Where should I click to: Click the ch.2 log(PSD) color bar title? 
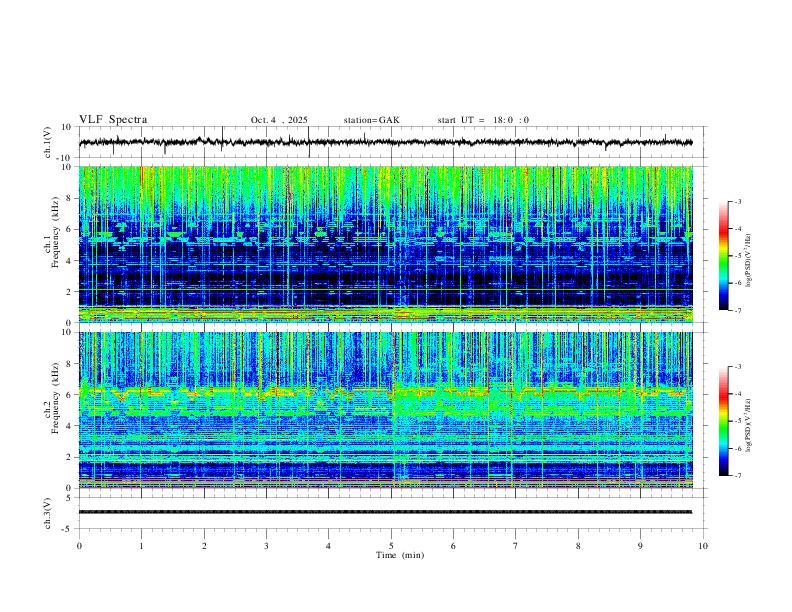[x=749, y=425]
